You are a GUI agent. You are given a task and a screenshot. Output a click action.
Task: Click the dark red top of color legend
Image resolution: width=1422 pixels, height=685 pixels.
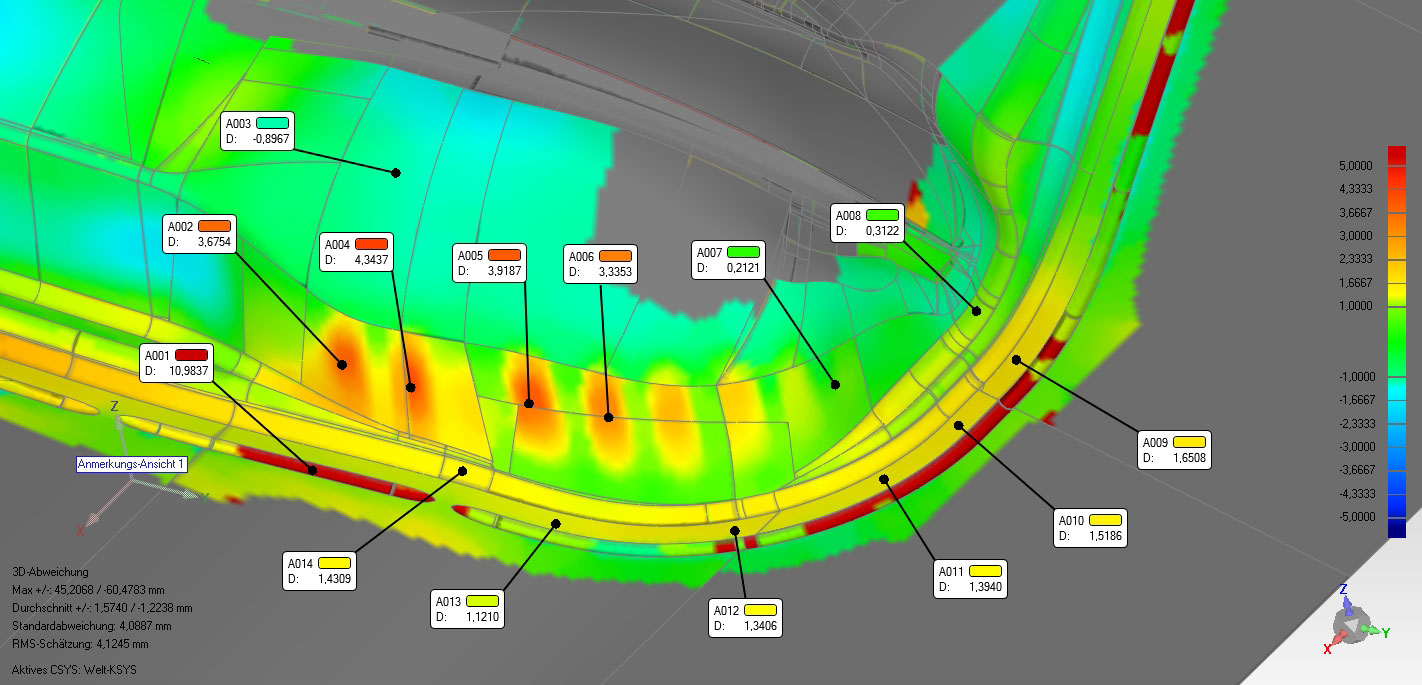[x=1397, y=154]
